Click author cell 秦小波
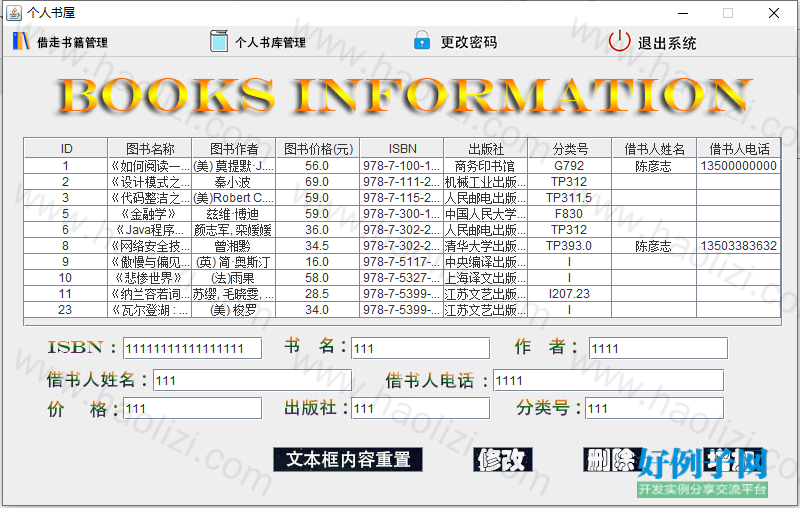 pyautogui.click(x=234, y=182)
